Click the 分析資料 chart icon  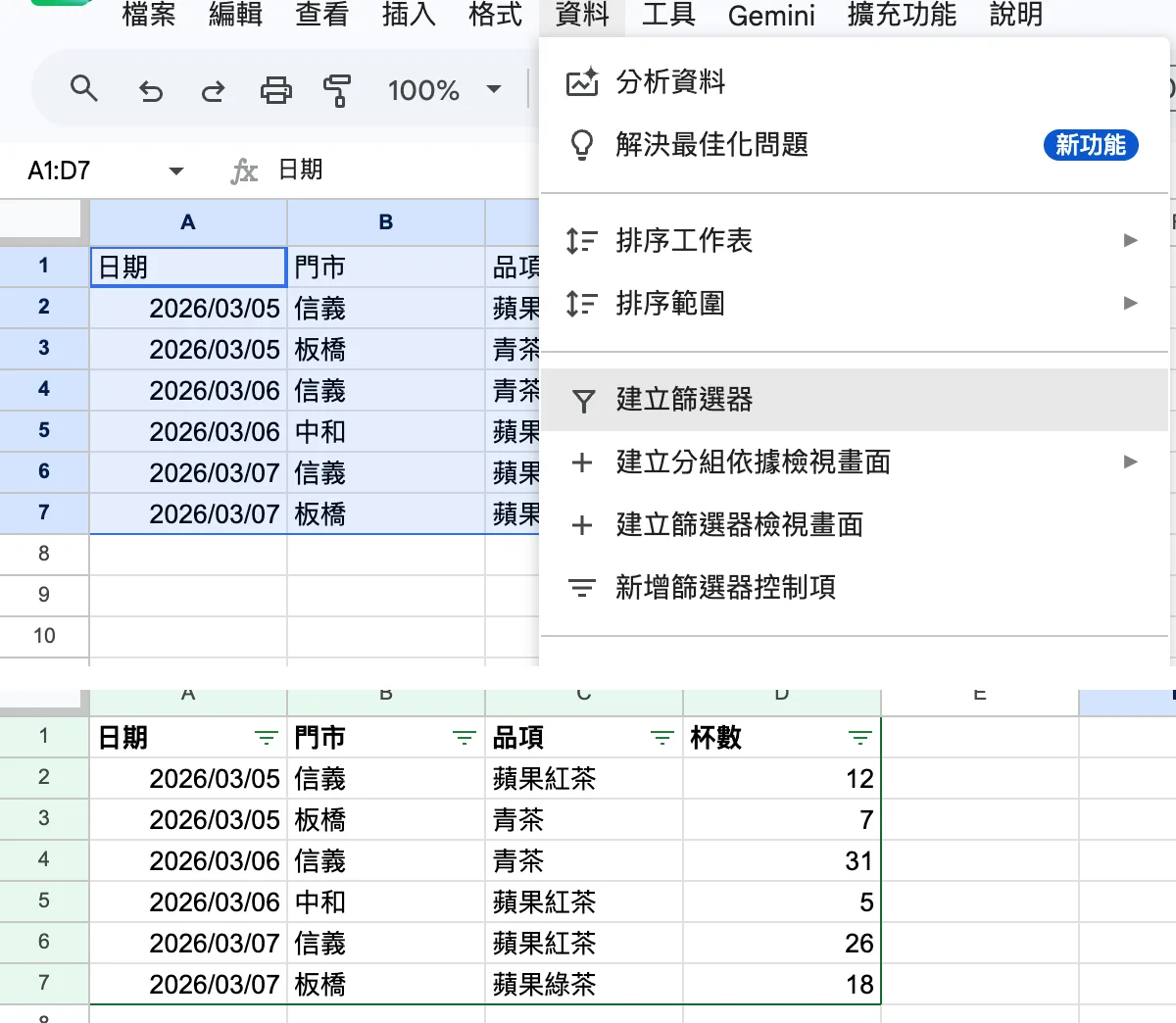click(x=582, y=82)
